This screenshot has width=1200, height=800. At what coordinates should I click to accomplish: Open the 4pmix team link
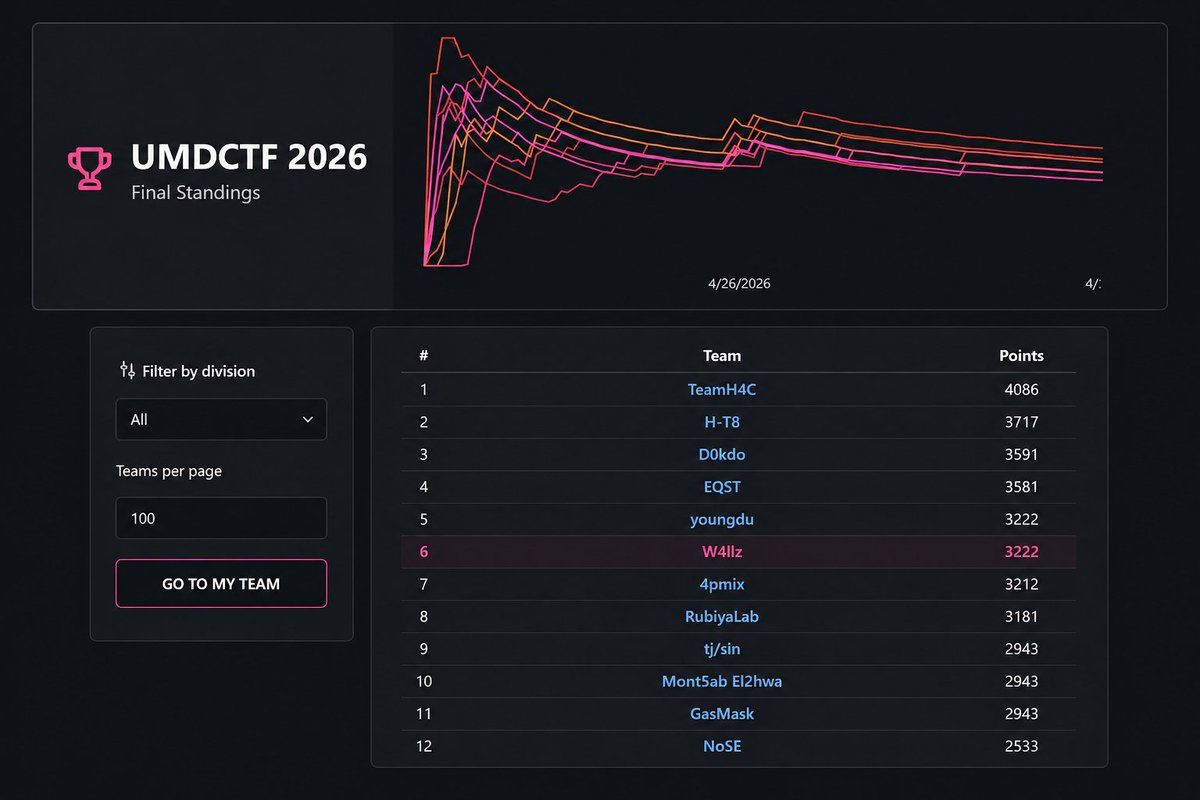[x=722, y=584]
